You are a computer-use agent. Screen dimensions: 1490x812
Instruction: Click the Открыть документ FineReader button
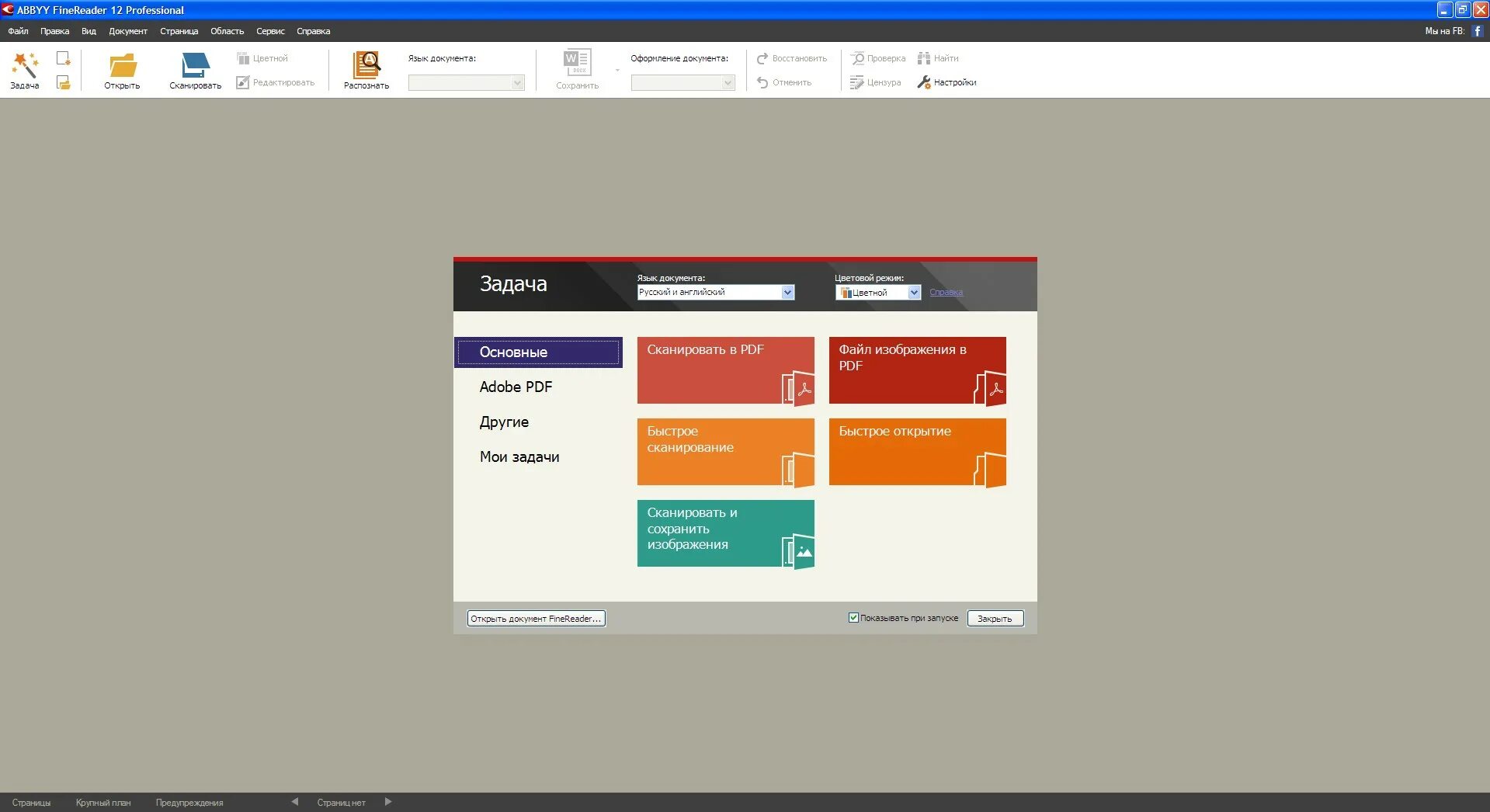tap(536, 619)
